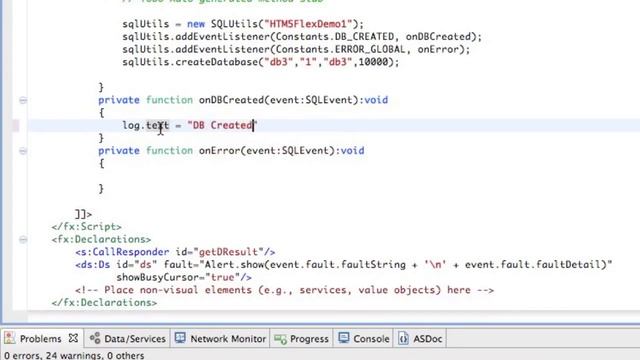Click the showBusyCursor attribute
Screen dimensions: 640x360
pyautogui.click(x=157, y=277)
